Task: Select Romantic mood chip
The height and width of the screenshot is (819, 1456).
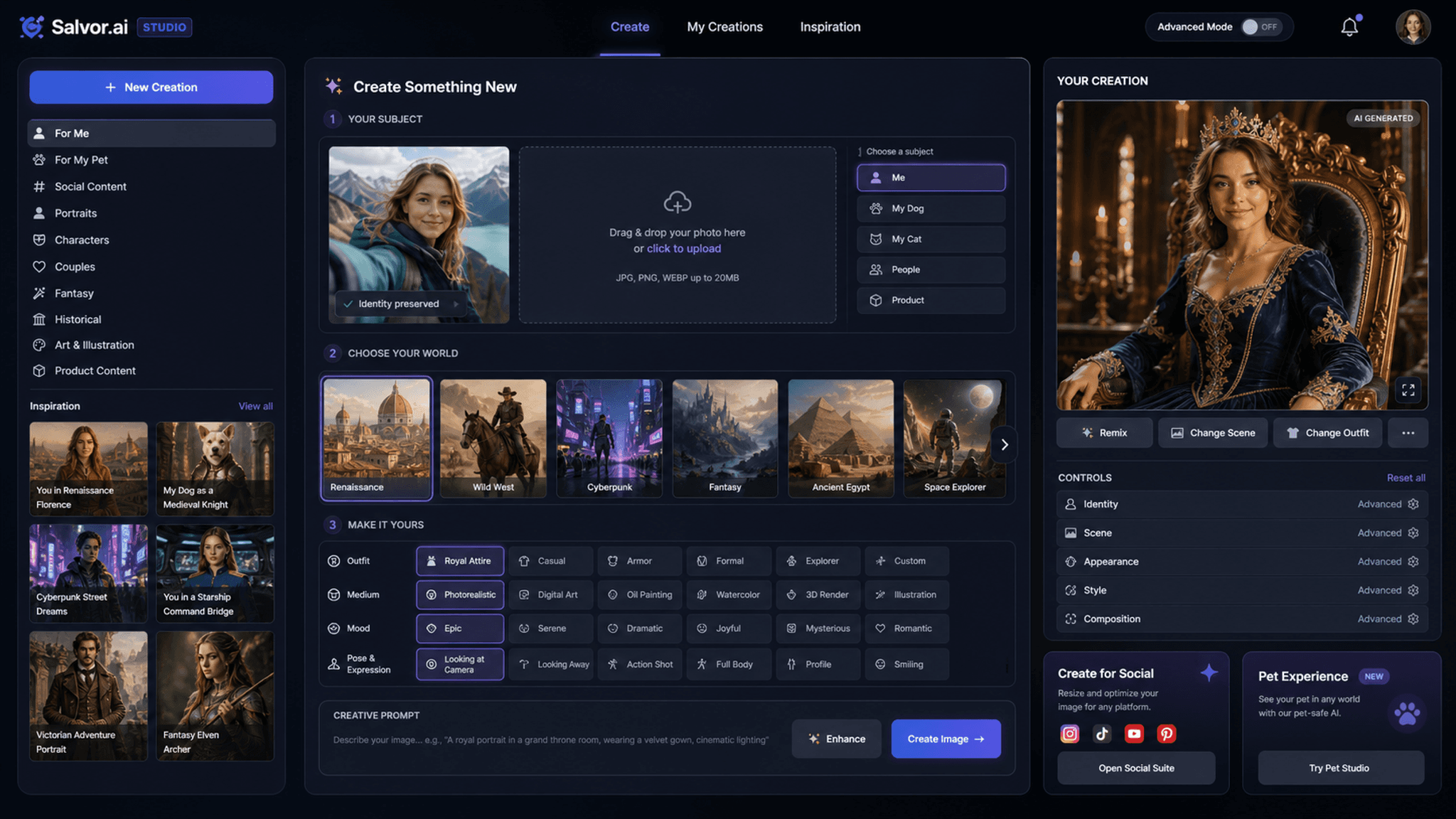Action: 906,628
